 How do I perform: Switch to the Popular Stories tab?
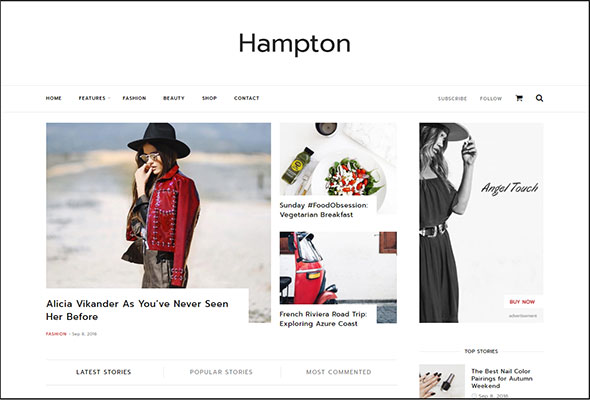pos(221,372)
